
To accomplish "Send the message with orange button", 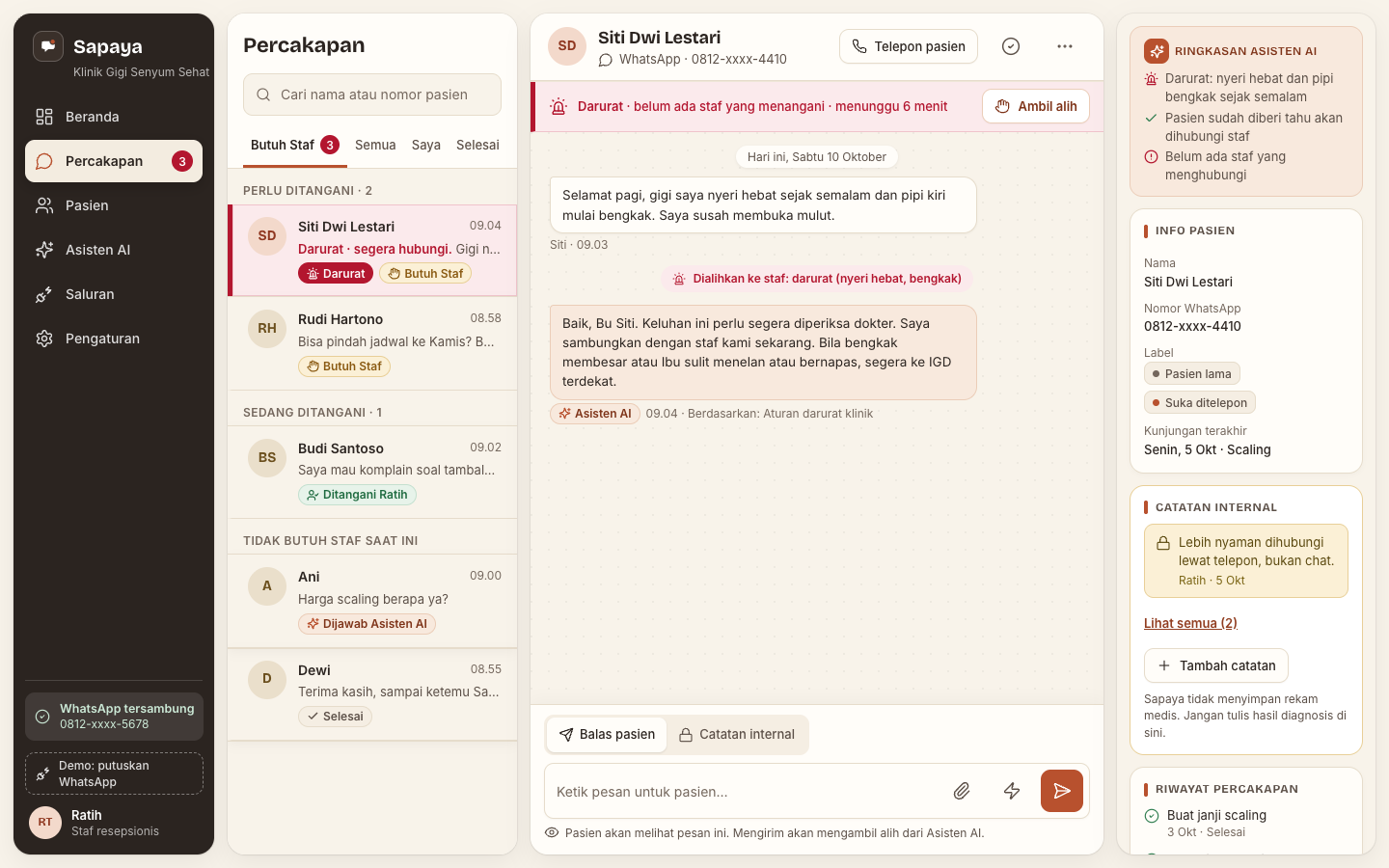I will pyautogui.click(x=1062, y=791).
